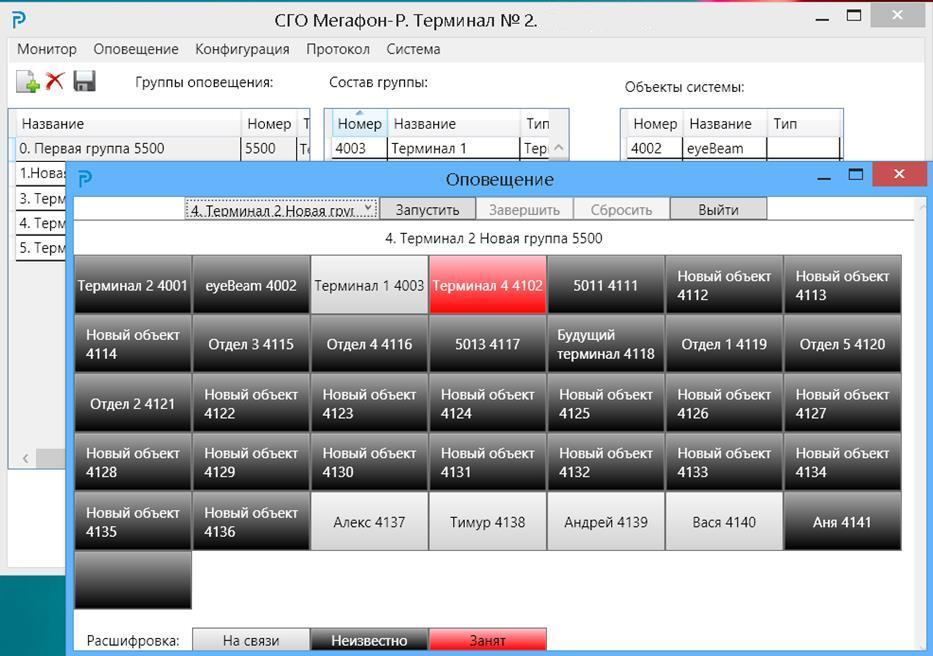
Task: Click the На связи legend swatch
Action: (x=251, y=640)
